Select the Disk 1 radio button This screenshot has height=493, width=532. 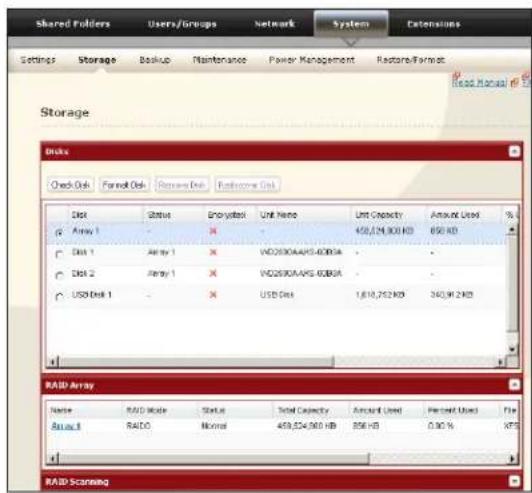[x=59, y=254]
